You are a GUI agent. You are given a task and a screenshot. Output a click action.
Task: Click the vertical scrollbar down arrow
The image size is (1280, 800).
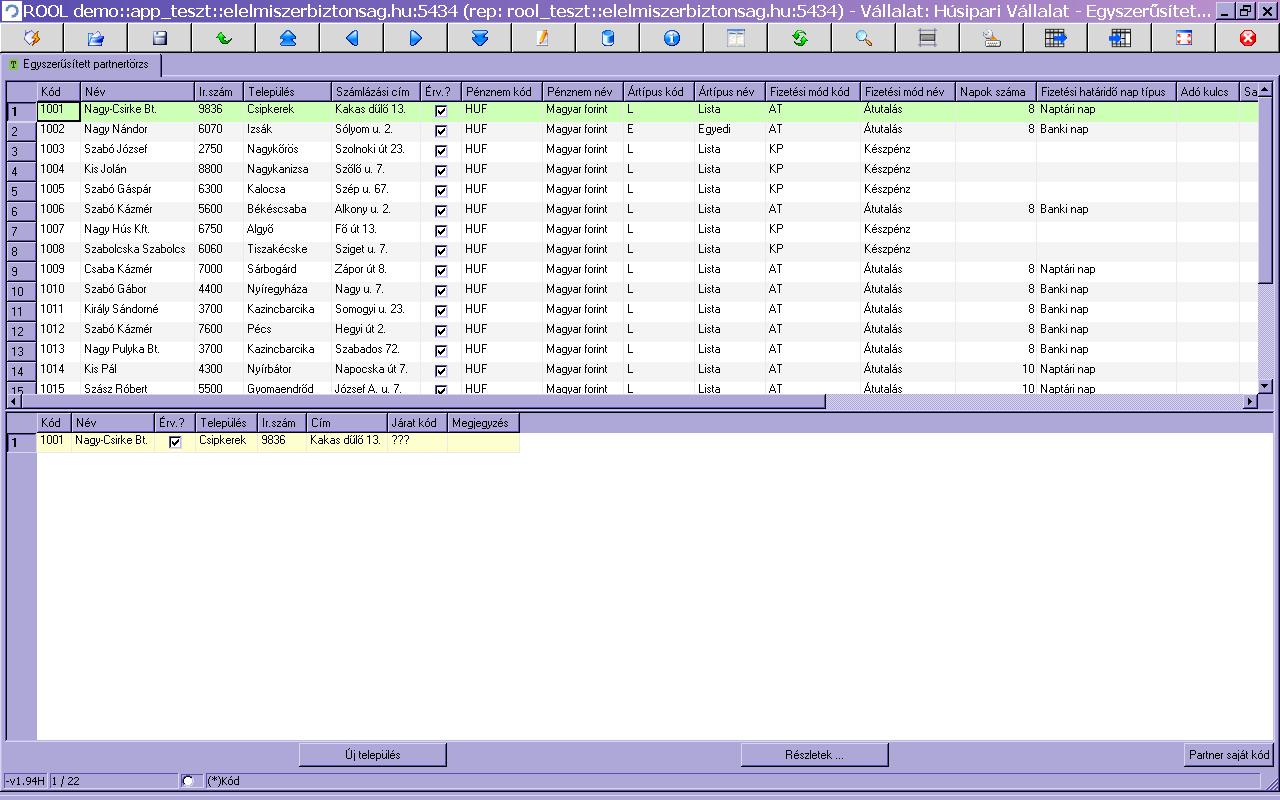pyautogui.click(x=1265, y=385)
